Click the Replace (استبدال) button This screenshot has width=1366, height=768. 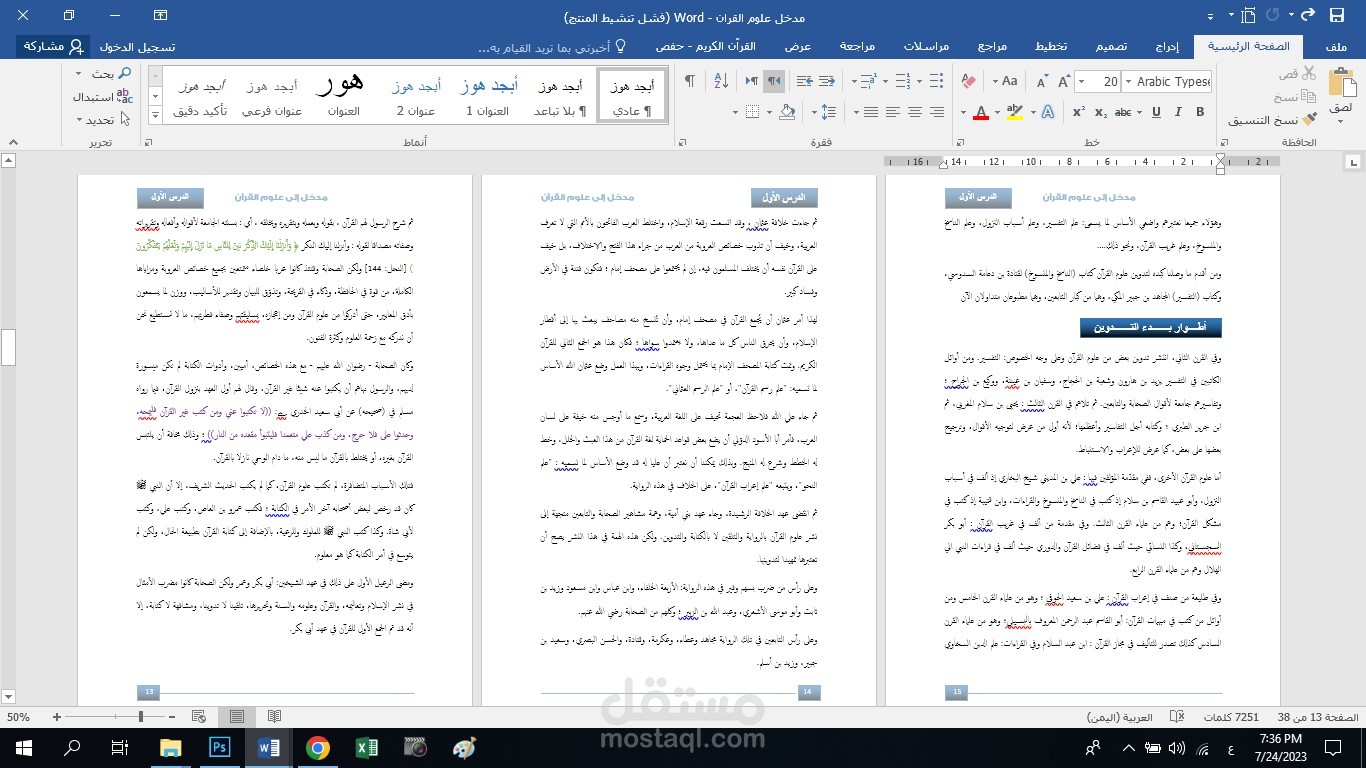point(102,97)
